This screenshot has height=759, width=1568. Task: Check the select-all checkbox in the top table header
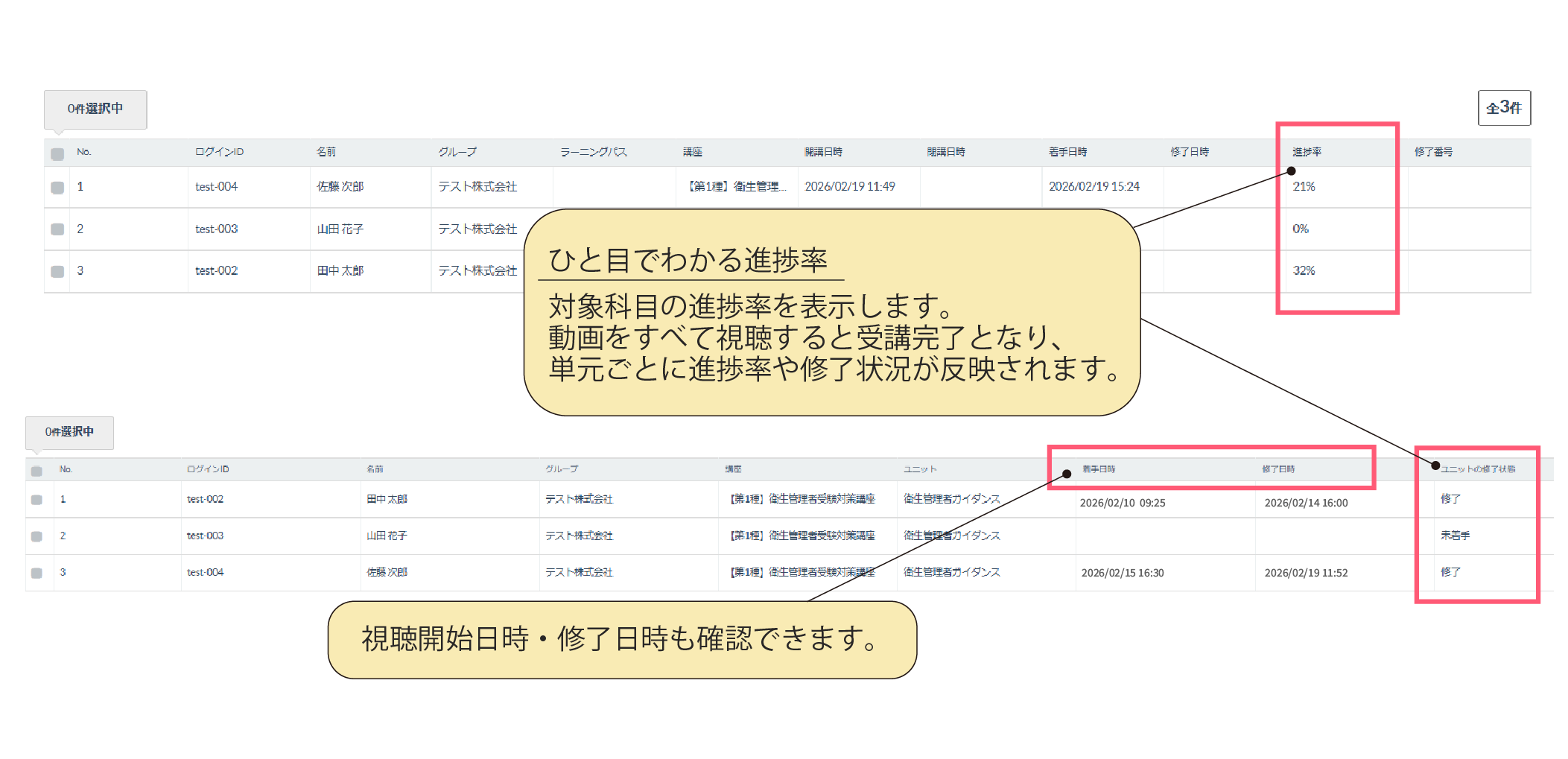point(57,151)
